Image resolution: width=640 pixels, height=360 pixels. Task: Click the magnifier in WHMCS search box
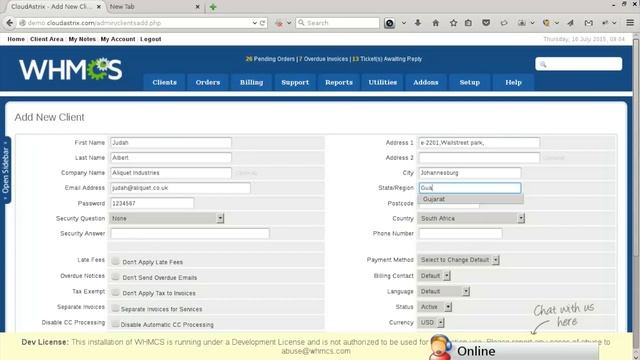(x=543, y=64)
